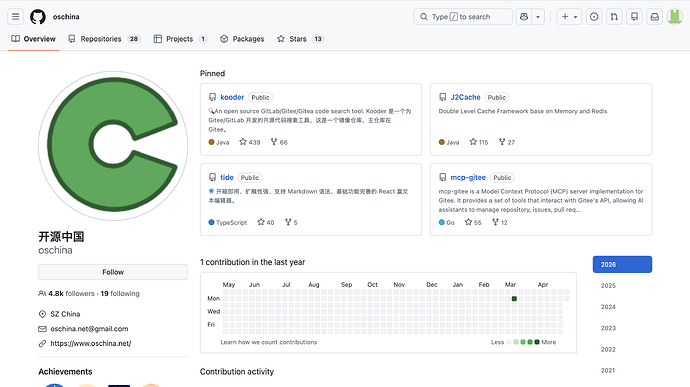View tide's 5 forks
690x387 pixels.
291,222
